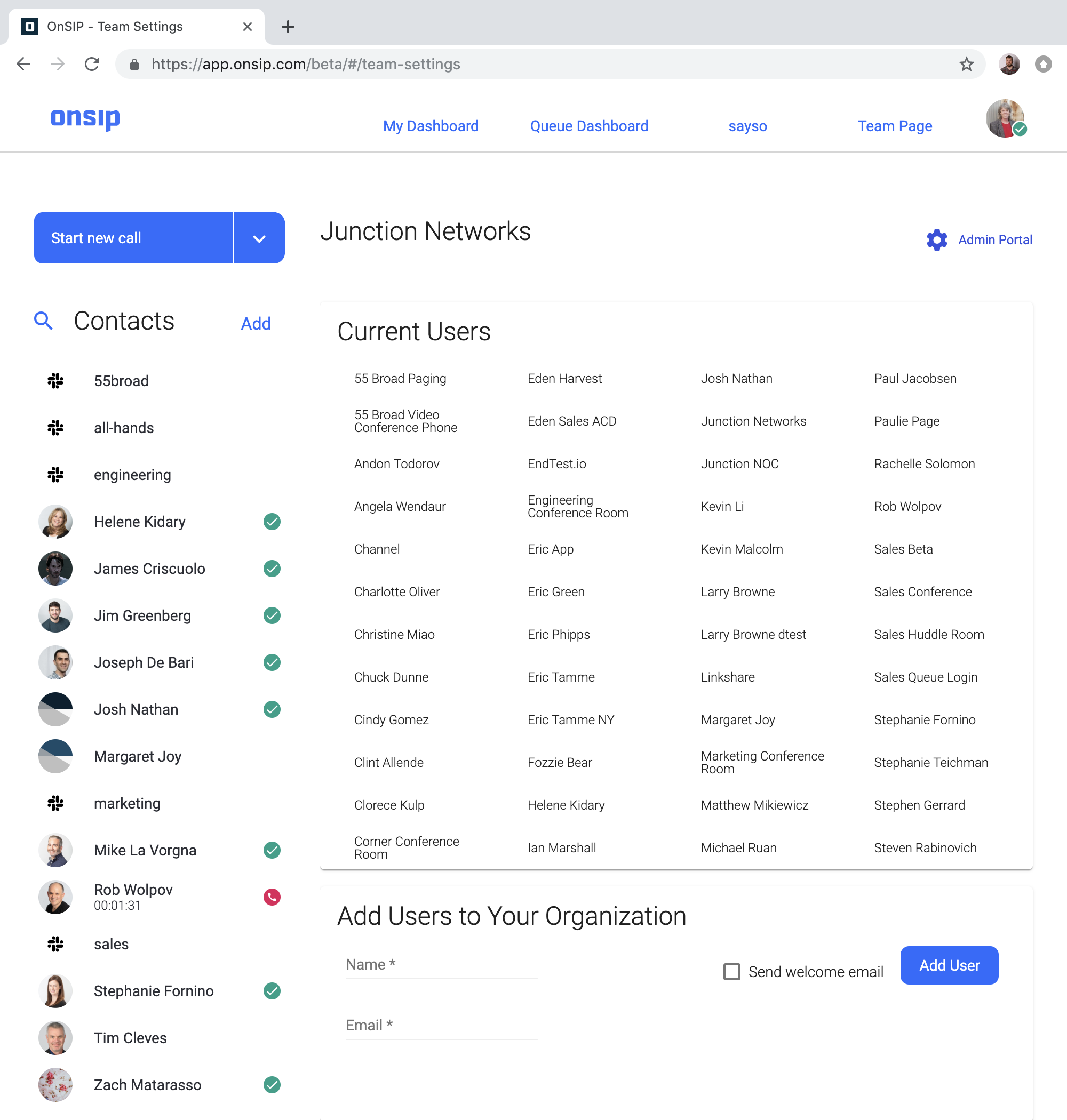The image size is (1067, 1120).
Task: Select Andon Todorov in Current Users
Action: click(397, 464)
